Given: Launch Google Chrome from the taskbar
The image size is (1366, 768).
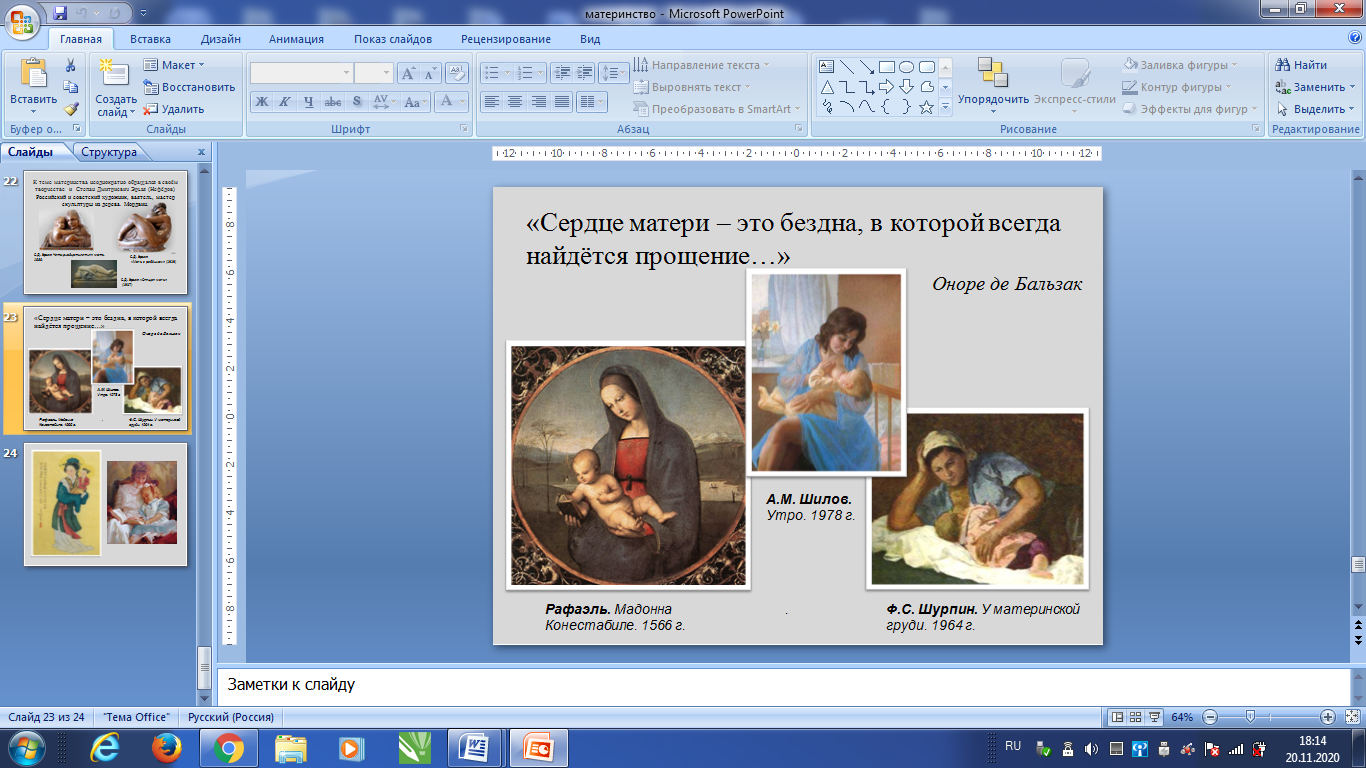Looking at the screenshot, I should click(228, 747).
